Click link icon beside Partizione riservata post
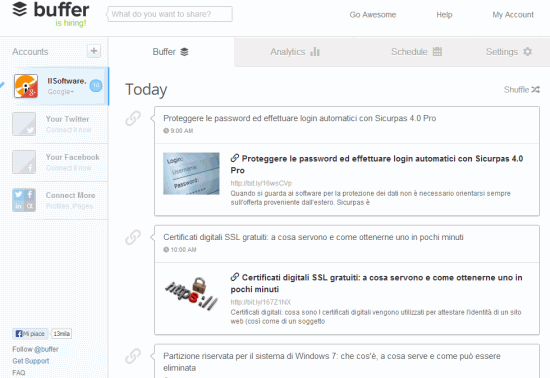 point(133,356)
